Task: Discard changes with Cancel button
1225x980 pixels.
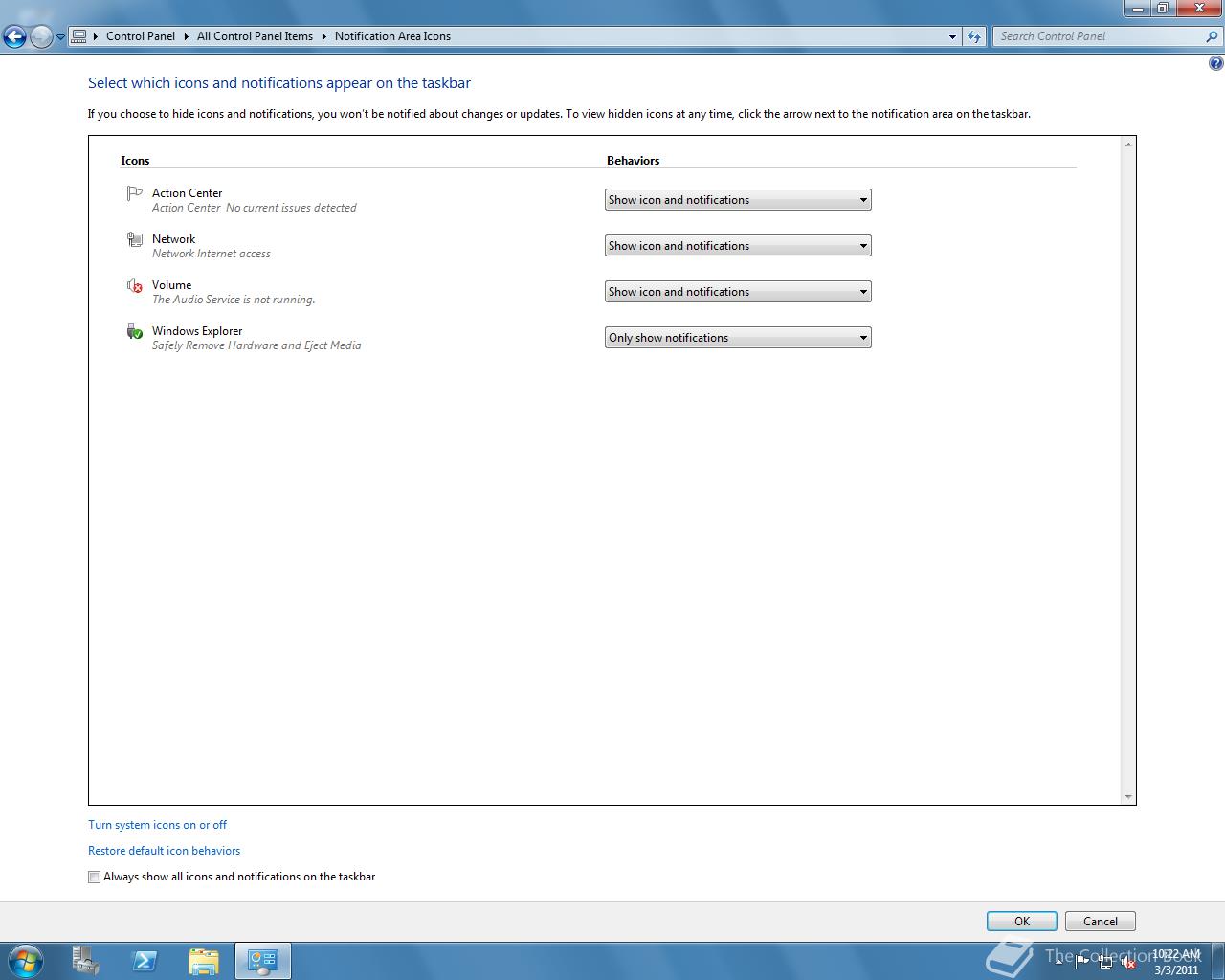Action: tap(1101, 922)
